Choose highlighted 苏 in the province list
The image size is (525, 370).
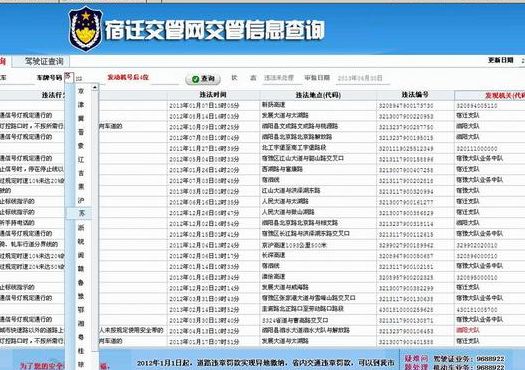81,213
